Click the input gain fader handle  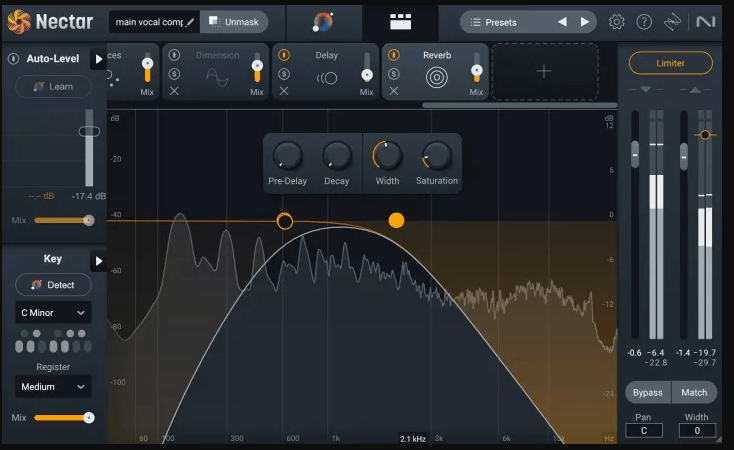point(635,154)
